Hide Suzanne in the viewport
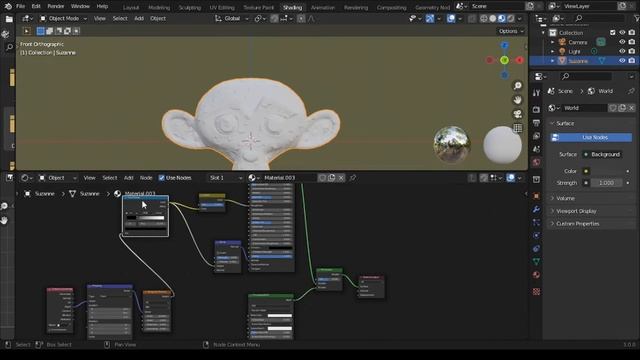This screenshot has height=360, width=640. coord(622,61)
